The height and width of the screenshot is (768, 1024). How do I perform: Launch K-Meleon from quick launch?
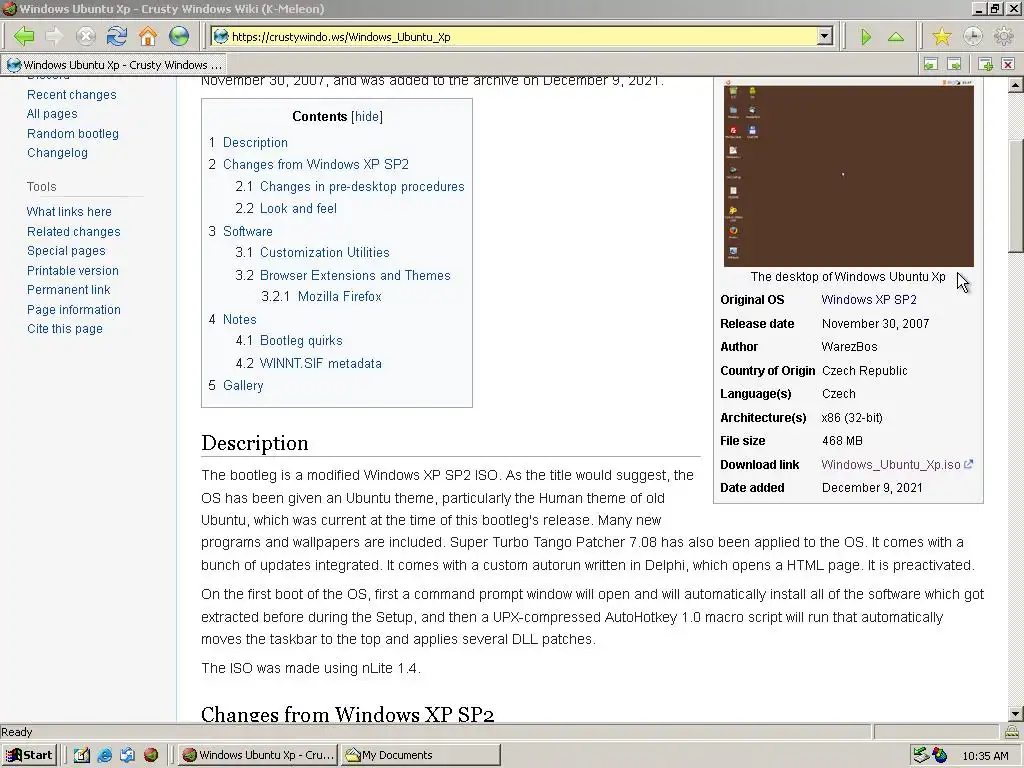tap(151, 755)
